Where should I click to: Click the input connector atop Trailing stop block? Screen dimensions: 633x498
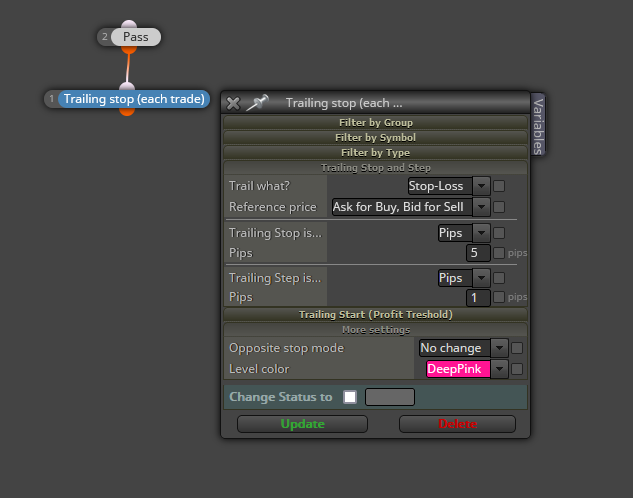tap(127, 86)
